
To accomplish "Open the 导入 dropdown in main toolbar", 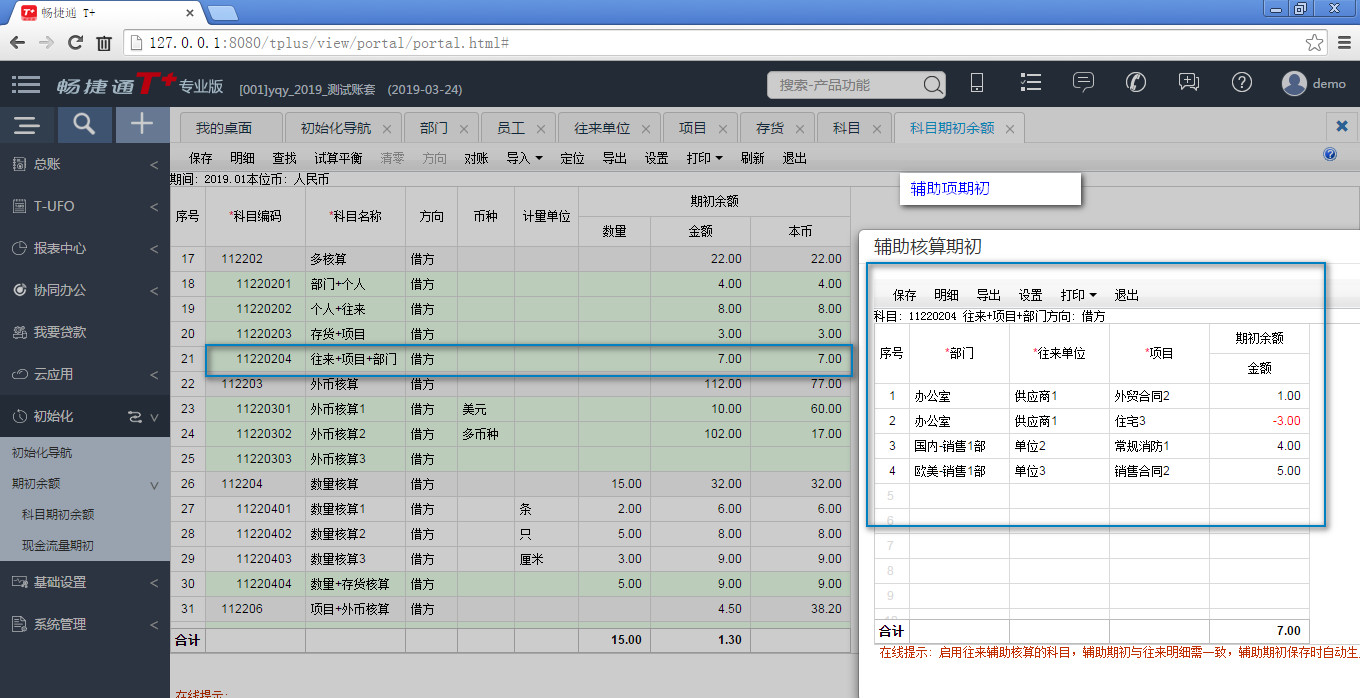I will 524,158.
